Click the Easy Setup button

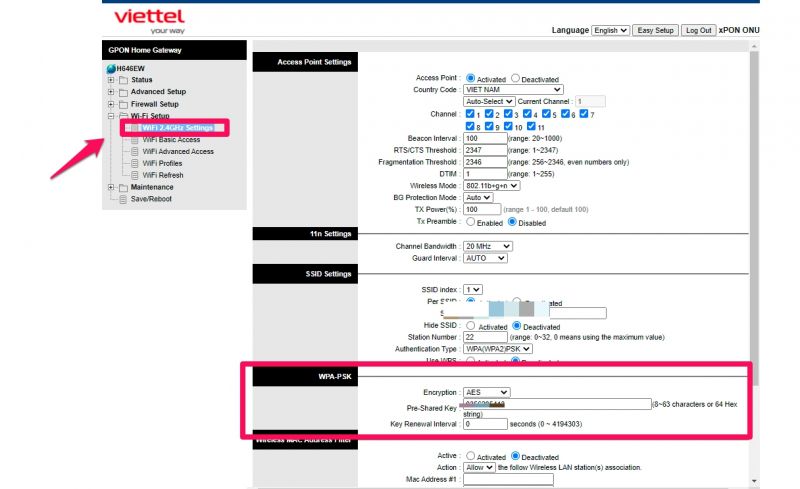pos(655,30)
